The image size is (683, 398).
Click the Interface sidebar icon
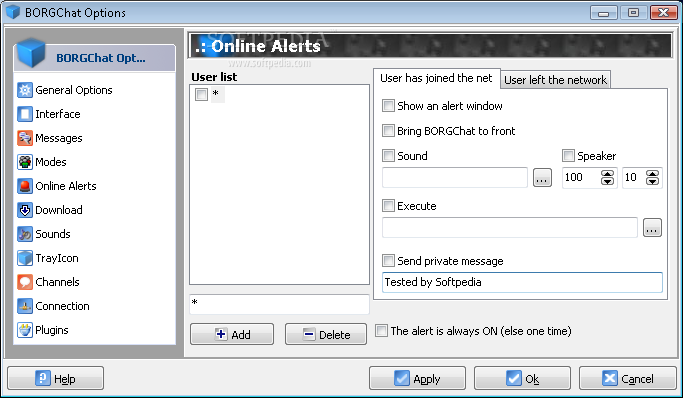[x=25, y=114]
